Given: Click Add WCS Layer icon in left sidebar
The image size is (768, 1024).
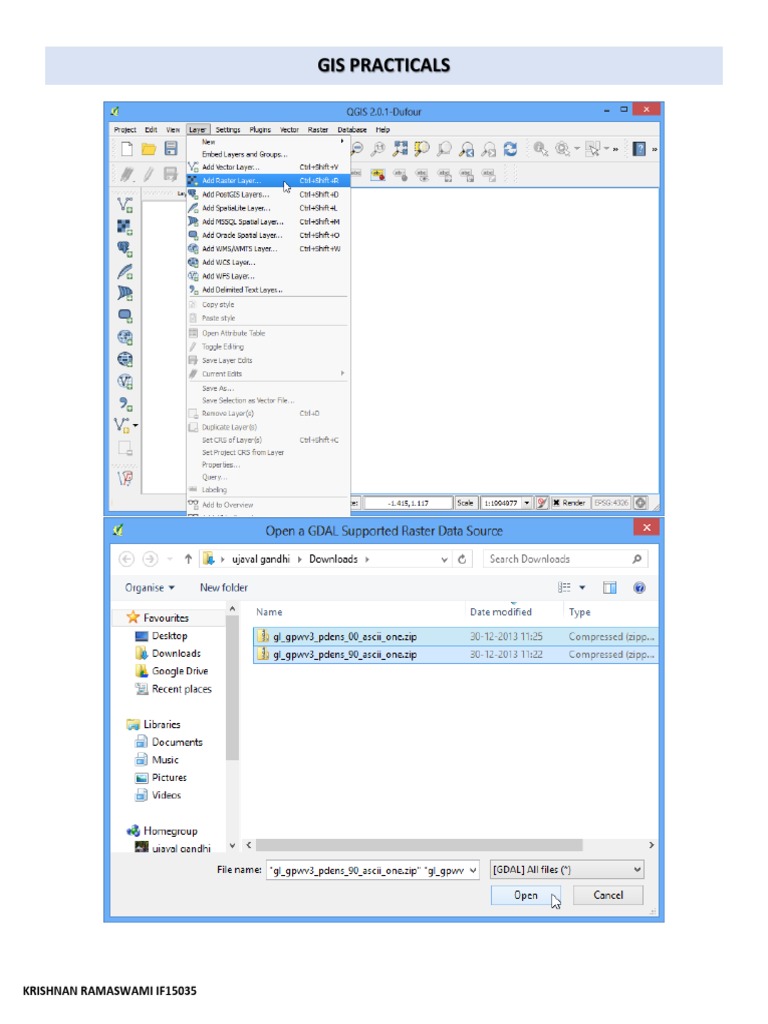Looking at the screenshot, I should [x=125, y=359].
